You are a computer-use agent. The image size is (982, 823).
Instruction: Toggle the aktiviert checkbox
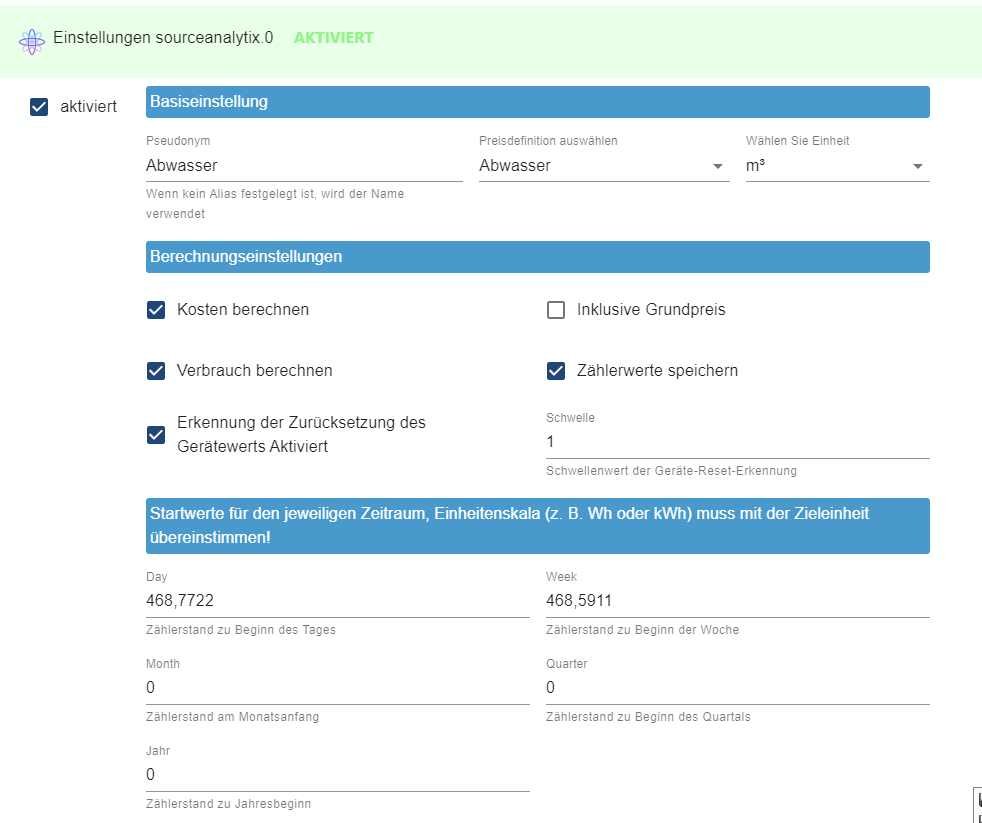click(39, 106)
